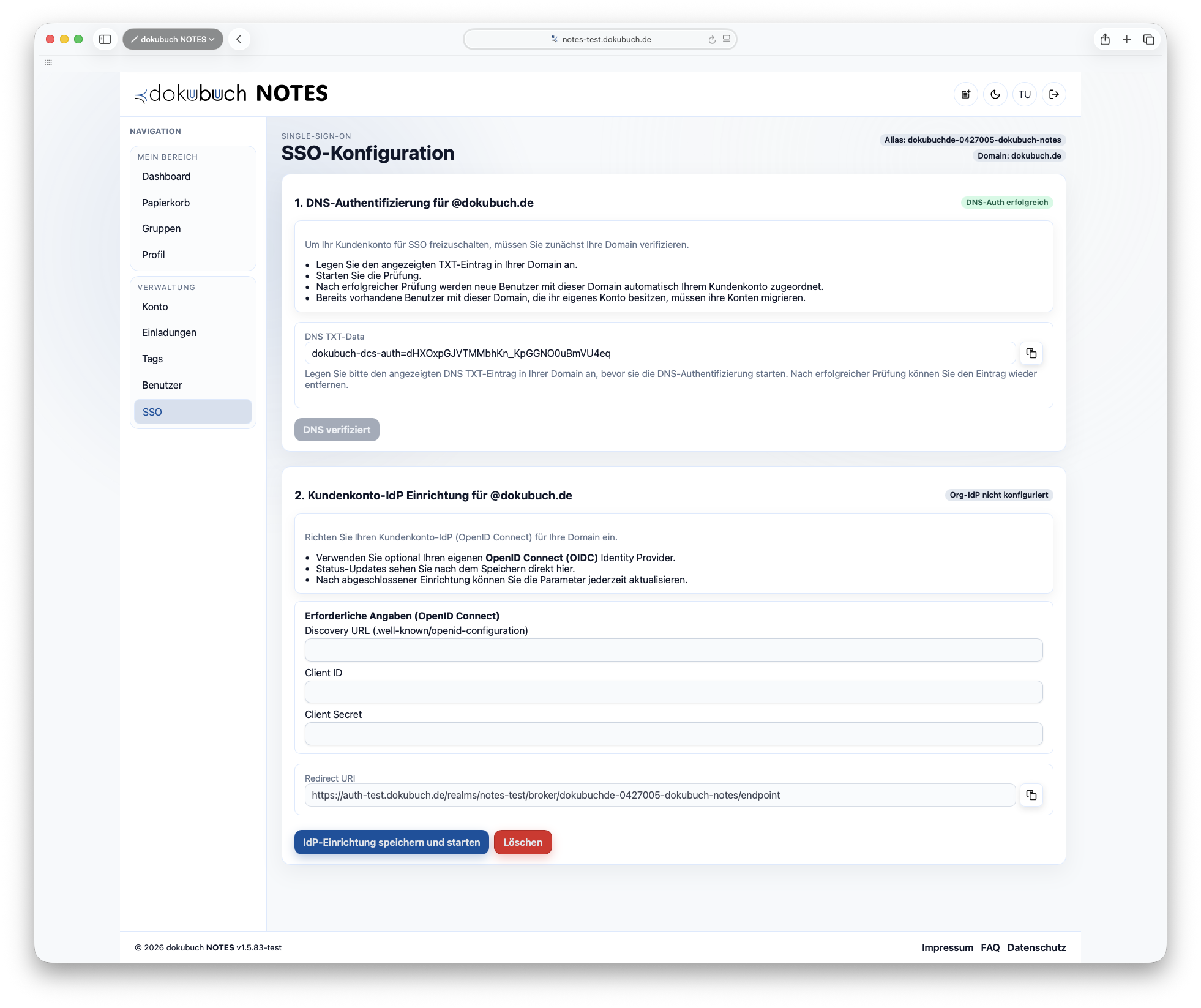Toggle the Safari sidebar
Viewport: 1201px width, 1008px height.
coord(106,39)
